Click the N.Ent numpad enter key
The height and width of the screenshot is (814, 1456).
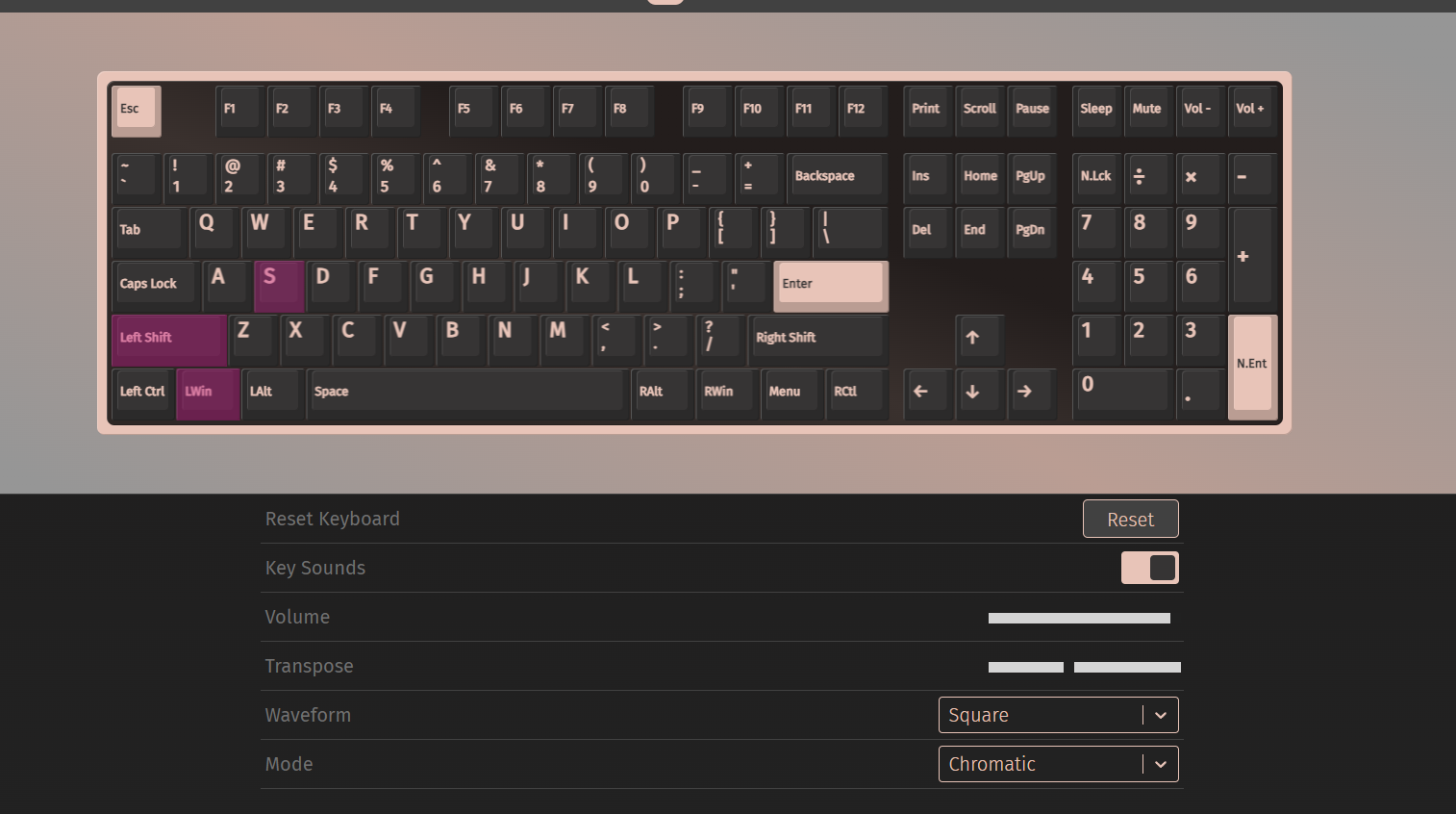(x=1252, y=367)
